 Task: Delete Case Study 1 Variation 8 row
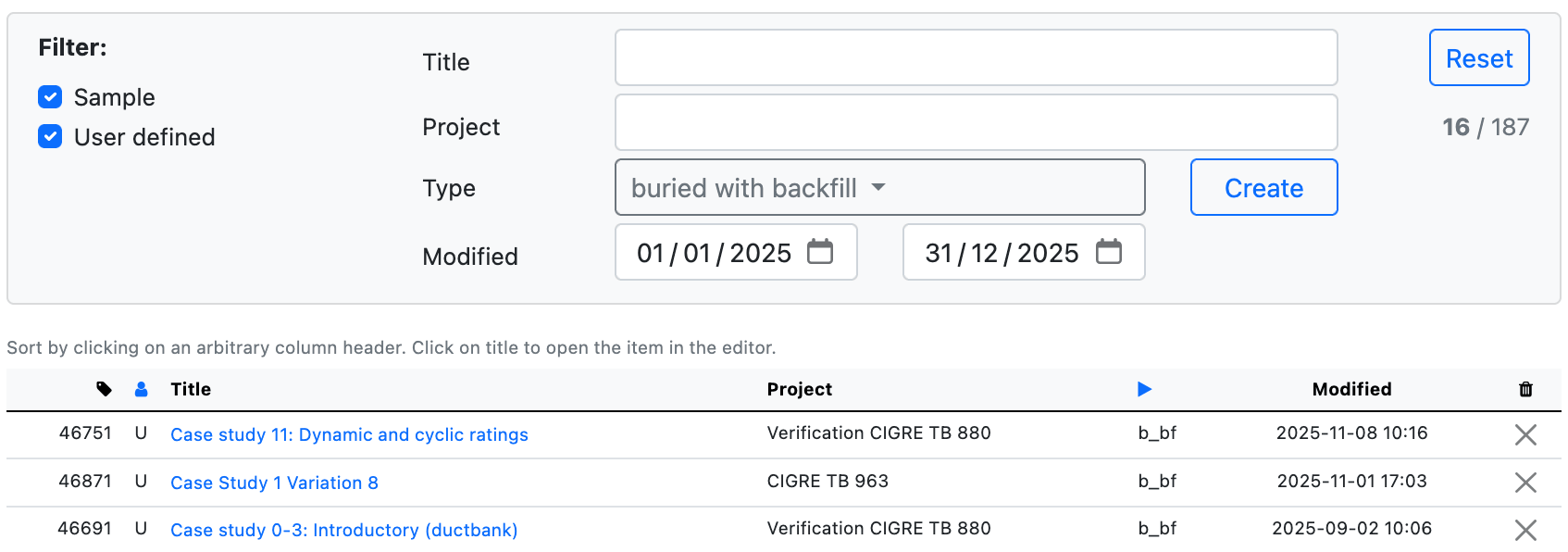click(1525, 483)
